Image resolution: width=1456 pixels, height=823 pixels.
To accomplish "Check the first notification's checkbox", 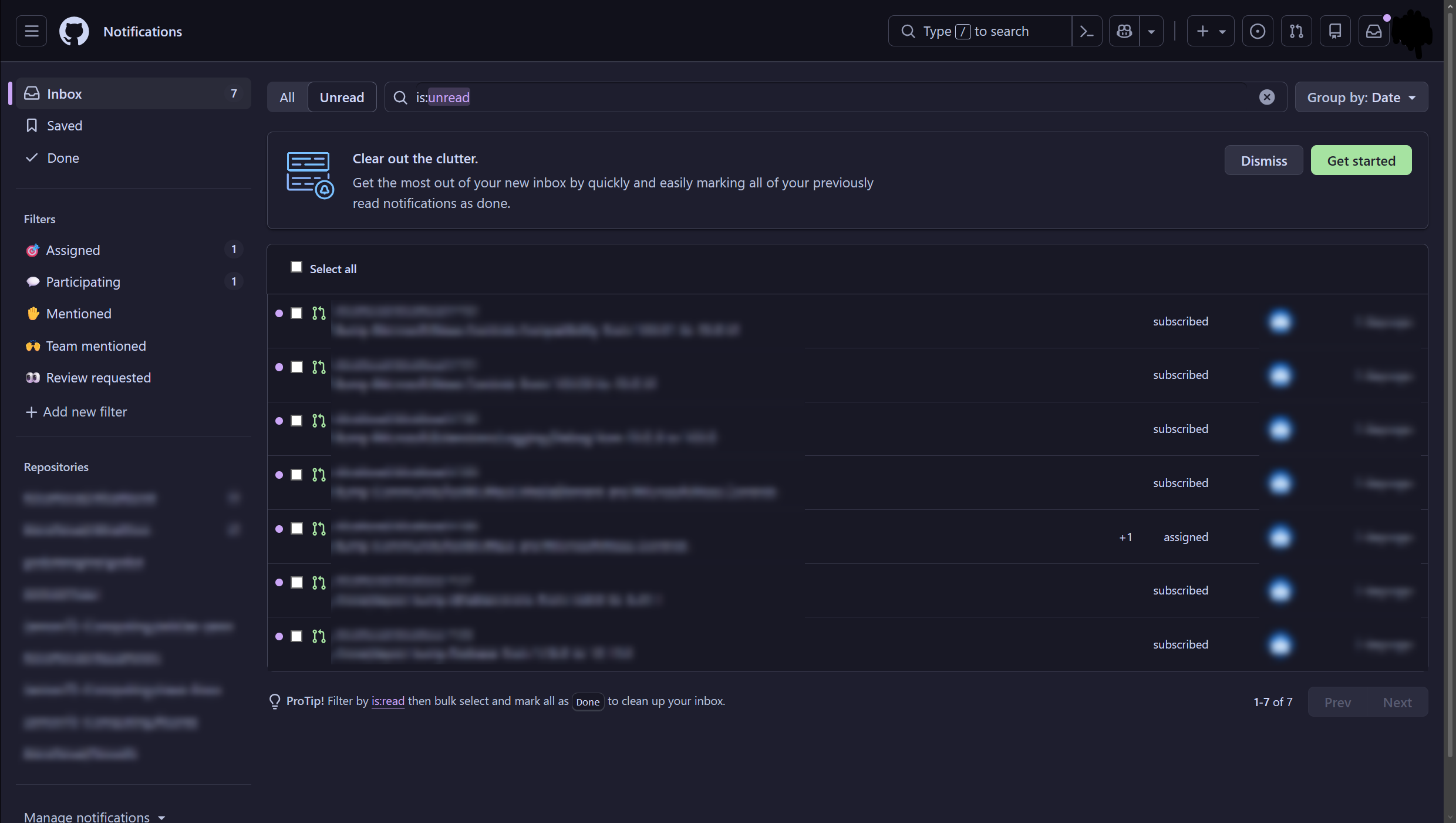I will [x=296, y=313].
